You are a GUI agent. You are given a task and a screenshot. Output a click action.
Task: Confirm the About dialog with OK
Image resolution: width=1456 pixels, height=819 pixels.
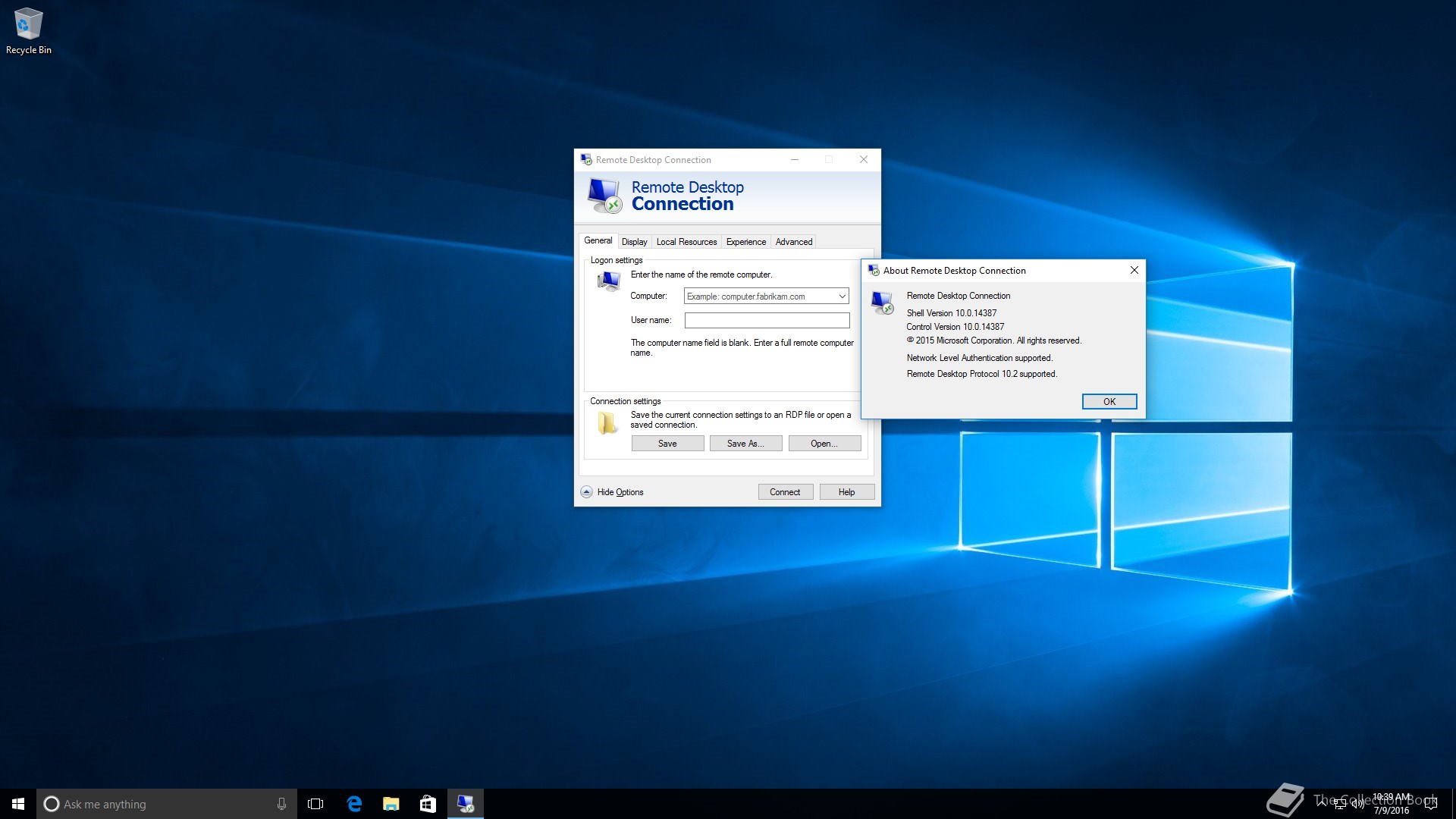(x=1109, y=402)
